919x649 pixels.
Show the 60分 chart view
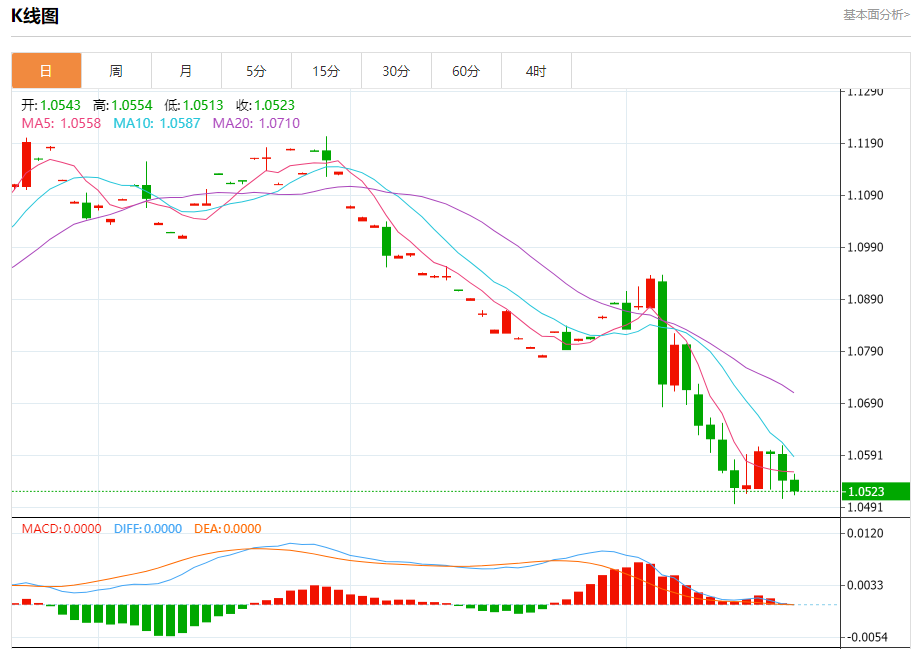point(466,71)
